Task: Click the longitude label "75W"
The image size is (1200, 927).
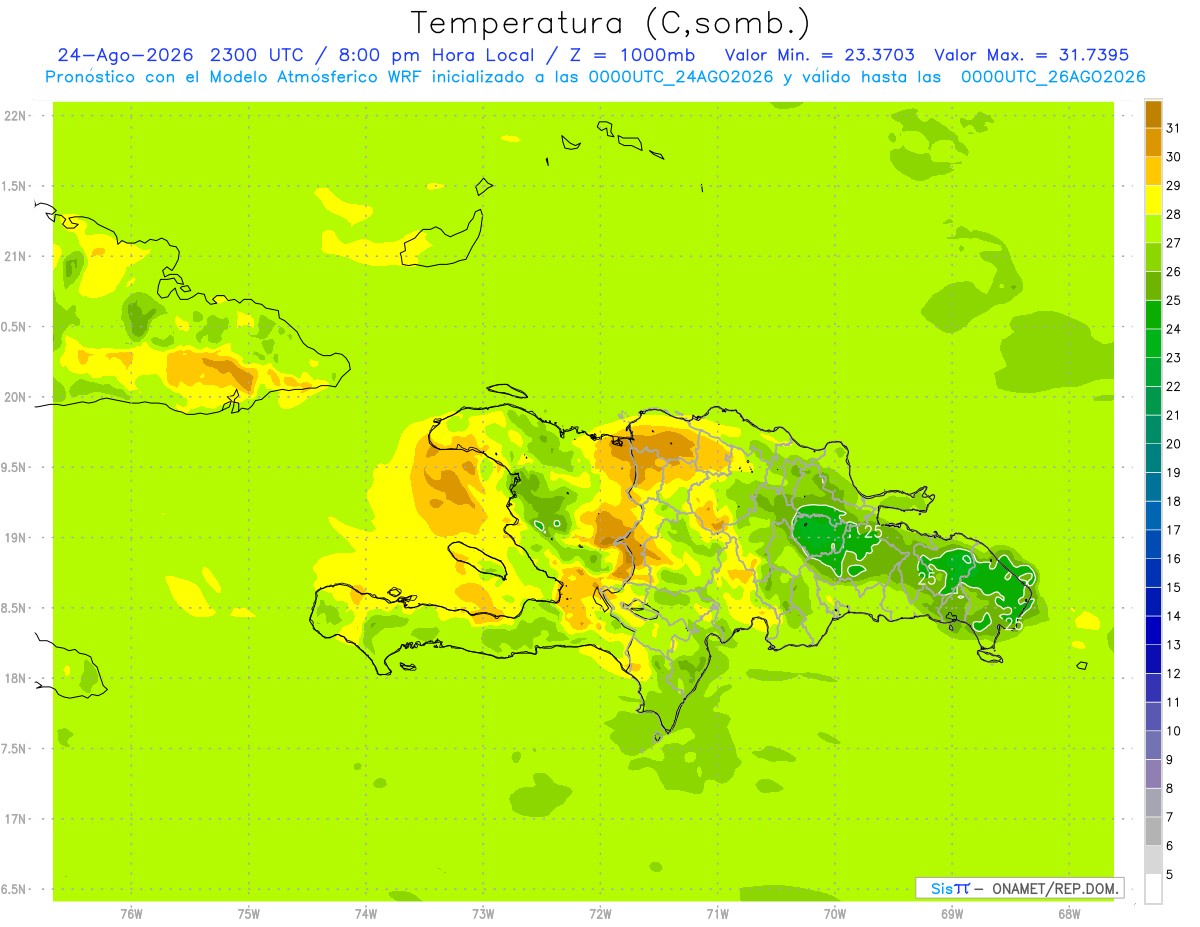Action: [249, 913]
